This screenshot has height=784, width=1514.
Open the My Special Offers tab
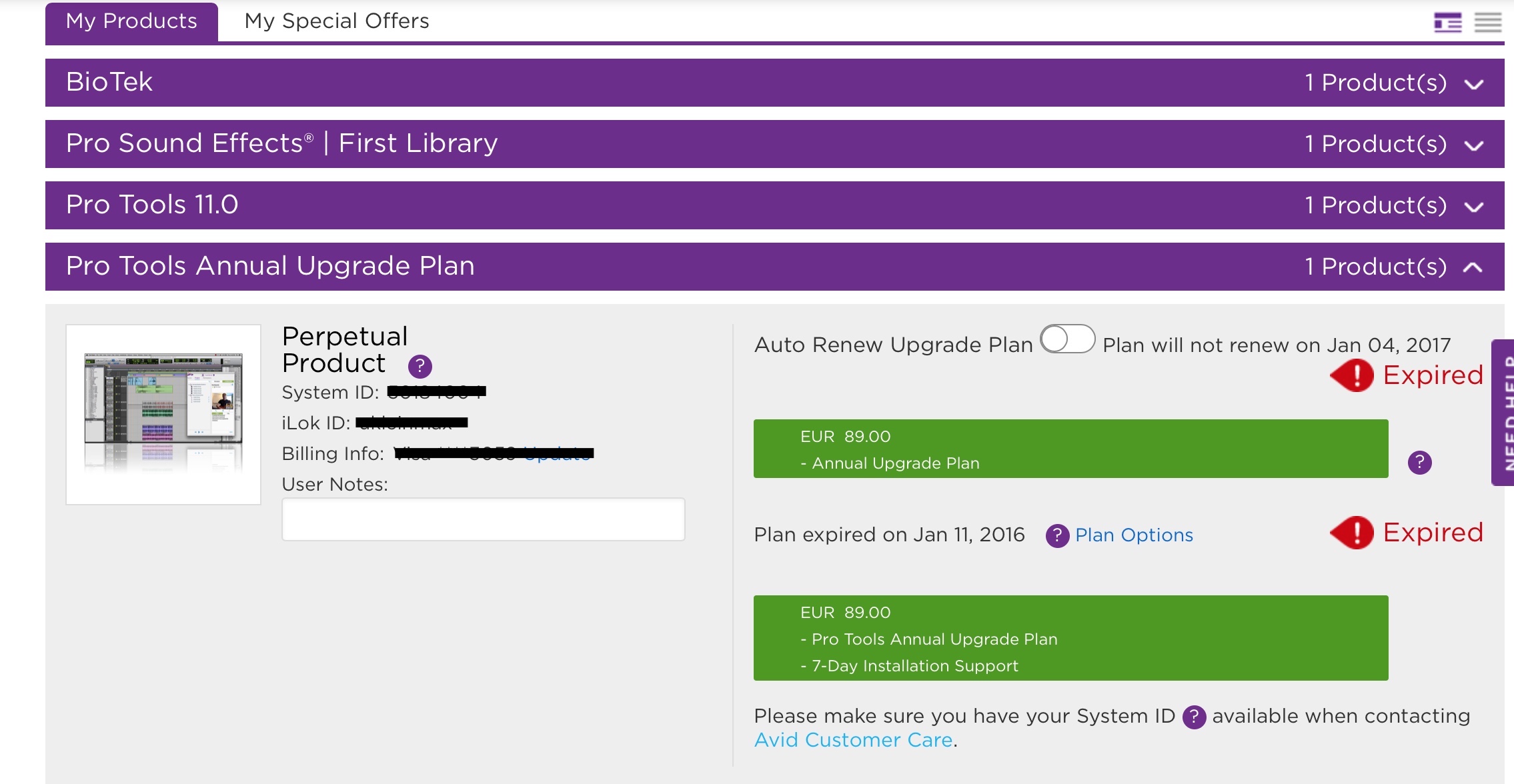[x=337, y=21]
